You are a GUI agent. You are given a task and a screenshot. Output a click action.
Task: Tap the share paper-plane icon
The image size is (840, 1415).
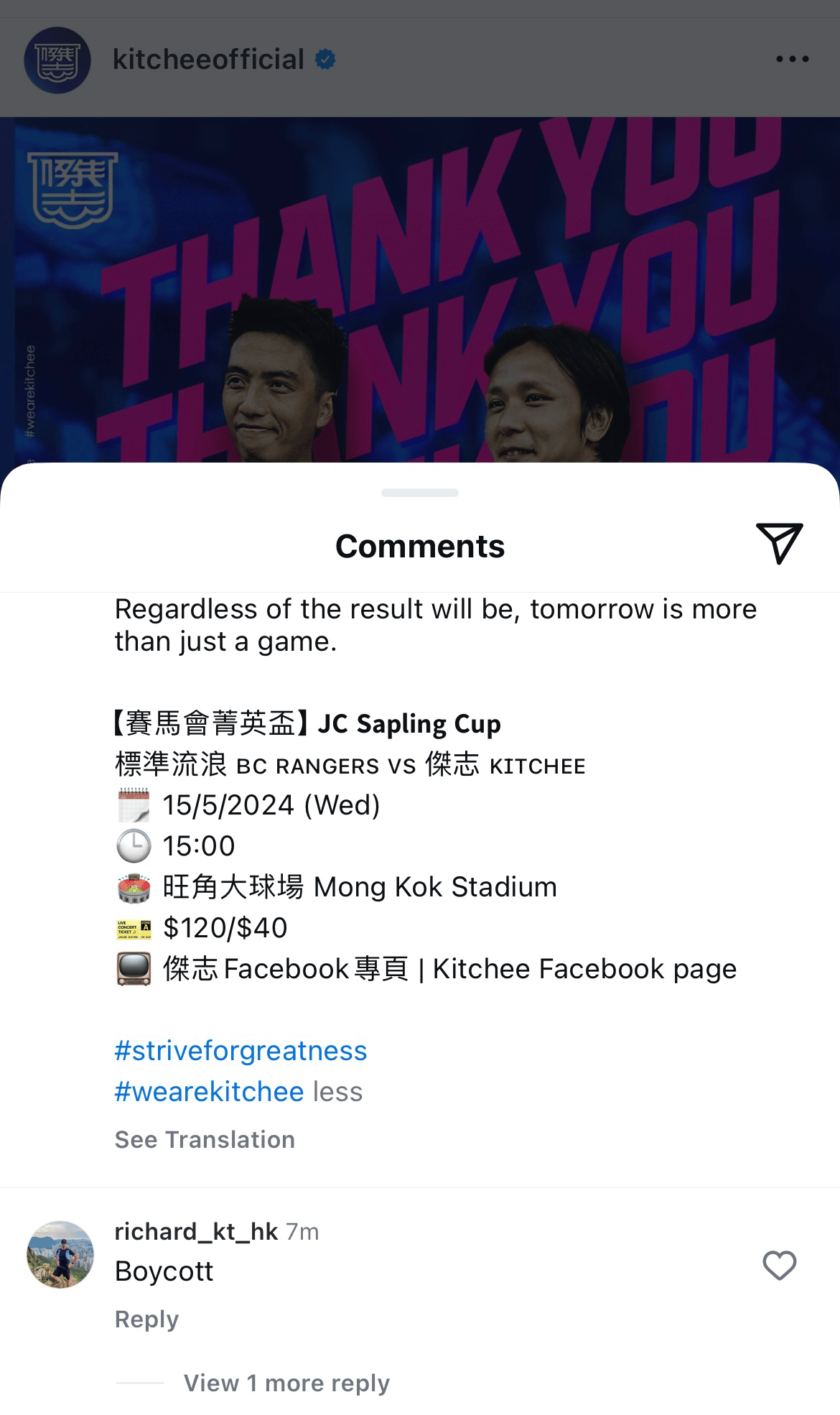click(x=779, y=544)
